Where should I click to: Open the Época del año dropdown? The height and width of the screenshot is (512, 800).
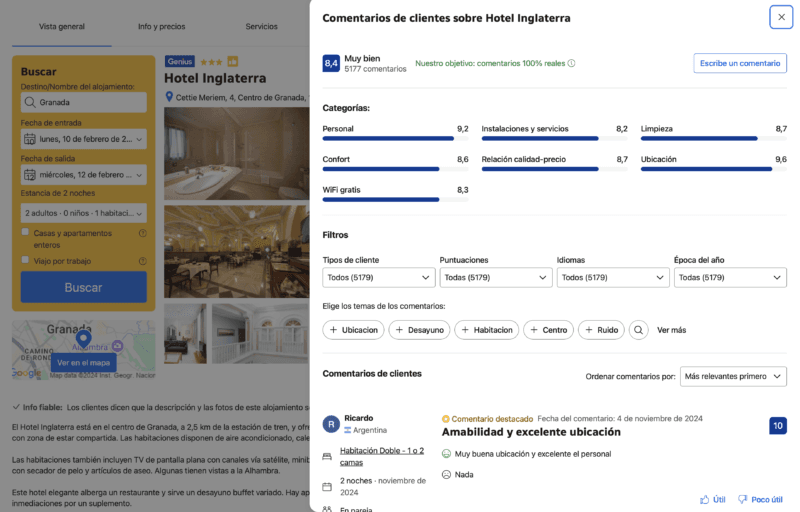[x=730, y=277]
